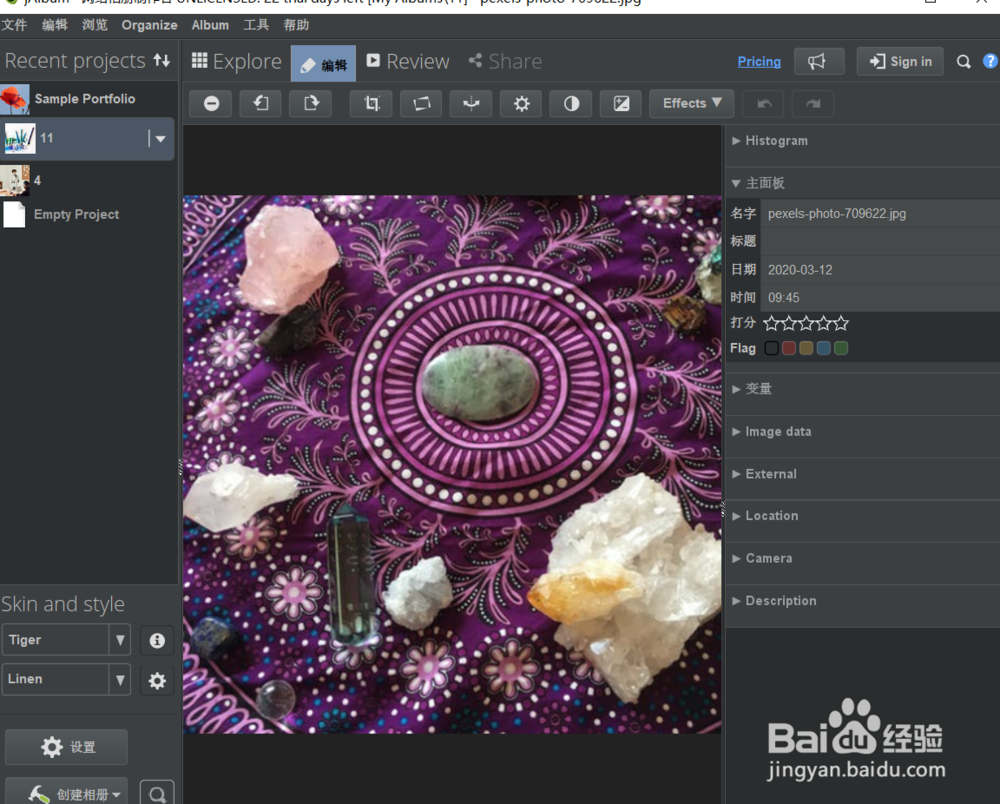Rate the image three stars
The image size is (1000, 804).
point(806,323)
